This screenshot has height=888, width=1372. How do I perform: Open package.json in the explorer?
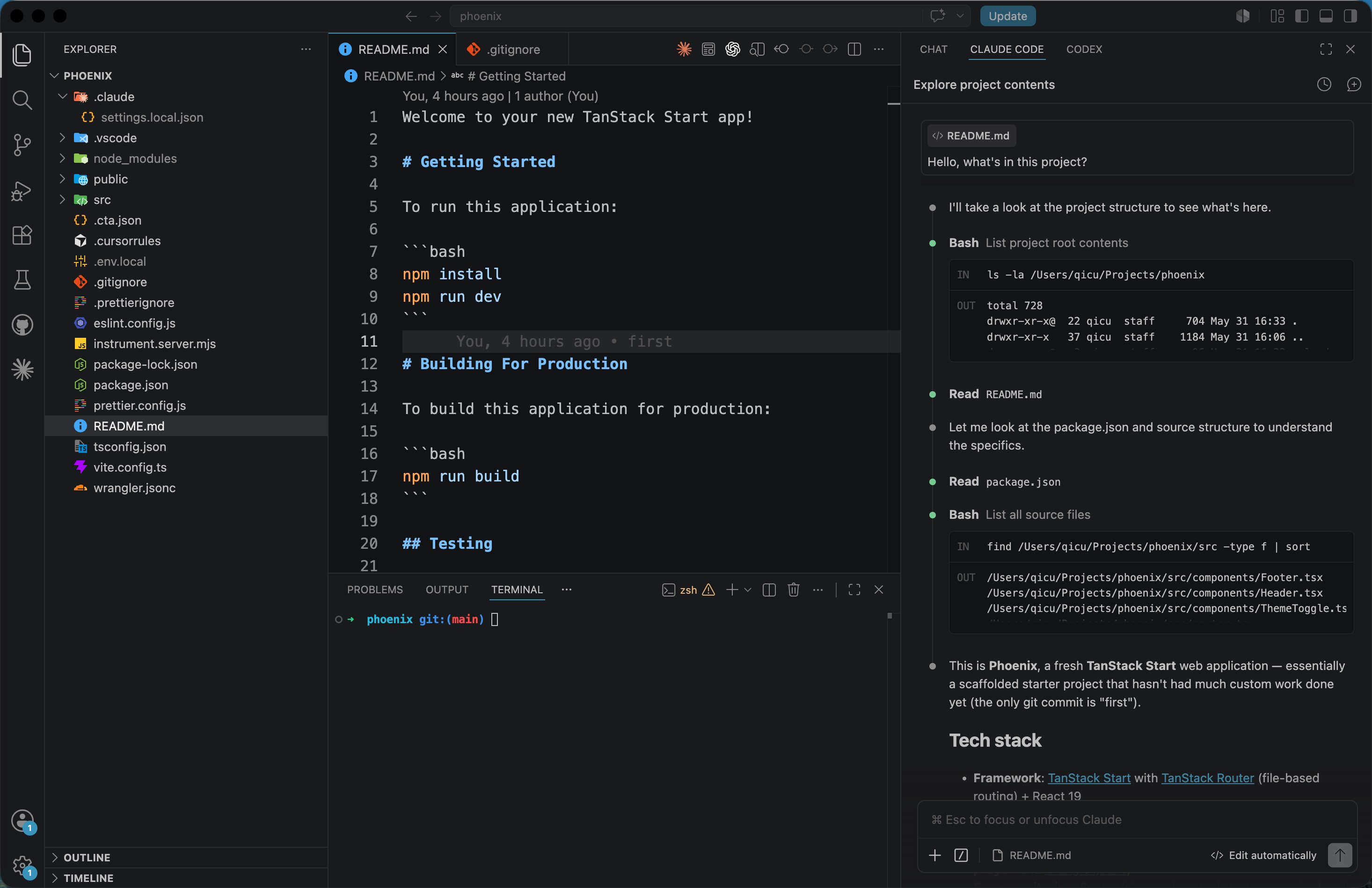tap(130, 385)
